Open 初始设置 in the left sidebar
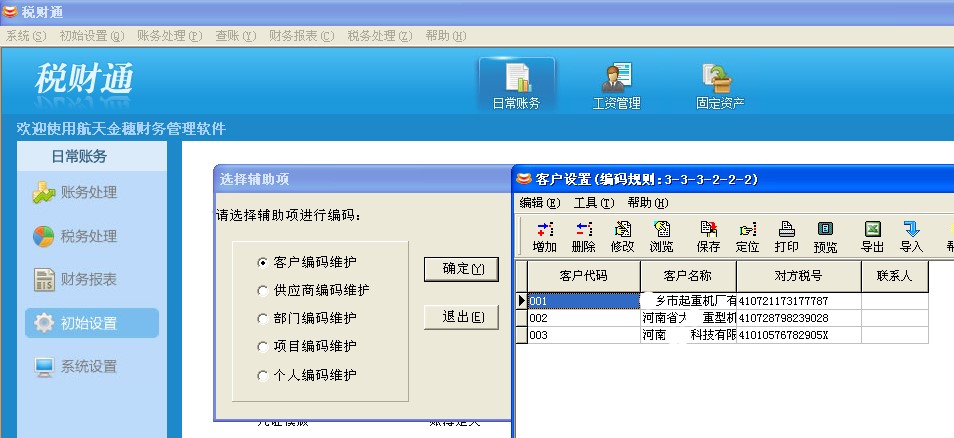The height and width of the screenshot is (438, 954). (x=92, y=323)
